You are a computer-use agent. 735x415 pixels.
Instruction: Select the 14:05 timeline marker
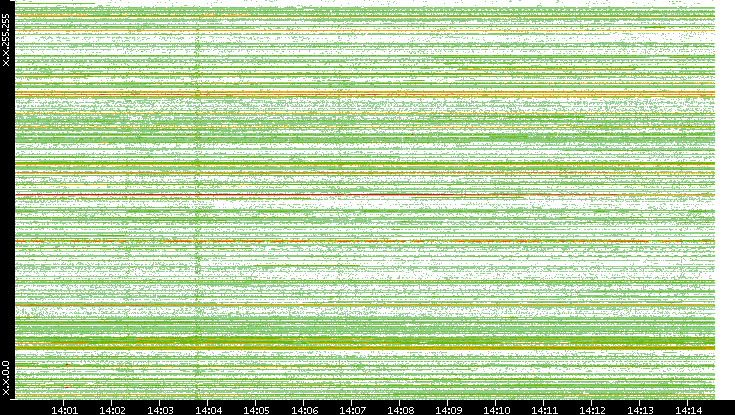coord(256,409)
